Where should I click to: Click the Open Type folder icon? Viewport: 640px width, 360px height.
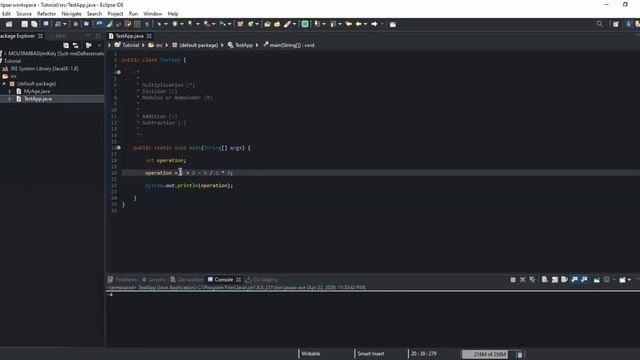(x=267, y=24)
